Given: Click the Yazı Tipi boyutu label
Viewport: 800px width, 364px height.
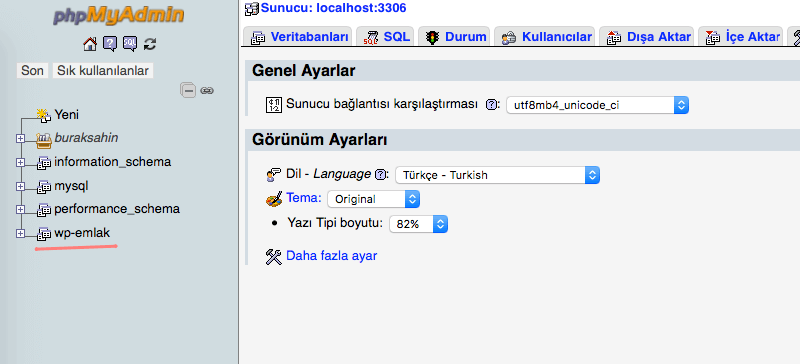Looking at the screenshot, I should pyautogui.click(x=335, y=223).
